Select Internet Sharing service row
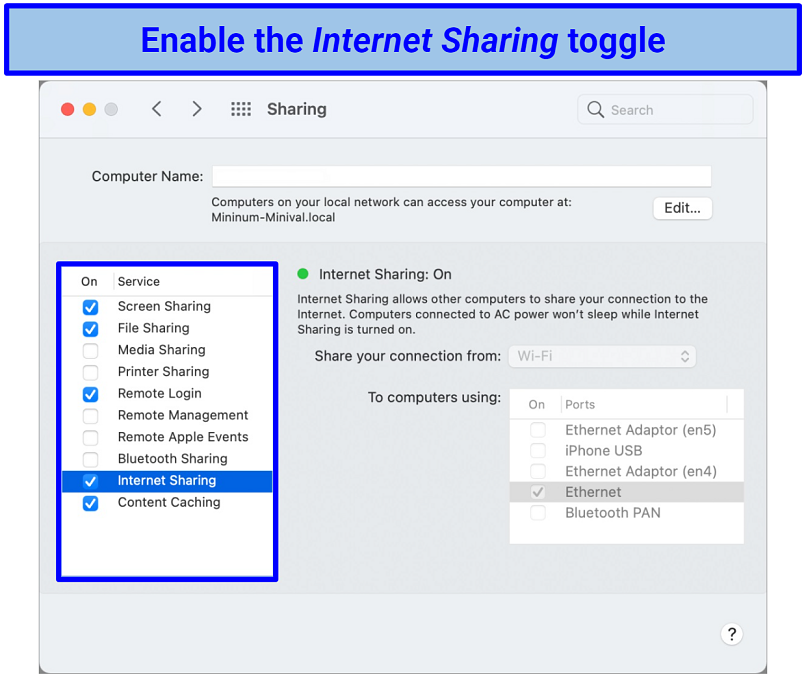The height and width of the screenshot is (679, 806). 167,481
